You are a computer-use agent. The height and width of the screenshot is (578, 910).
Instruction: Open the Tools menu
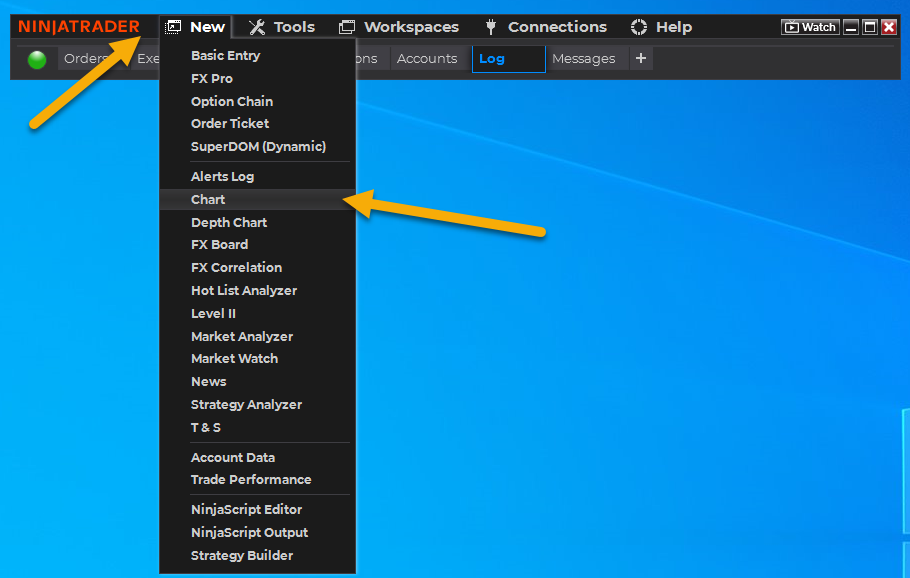click(281, 27)
